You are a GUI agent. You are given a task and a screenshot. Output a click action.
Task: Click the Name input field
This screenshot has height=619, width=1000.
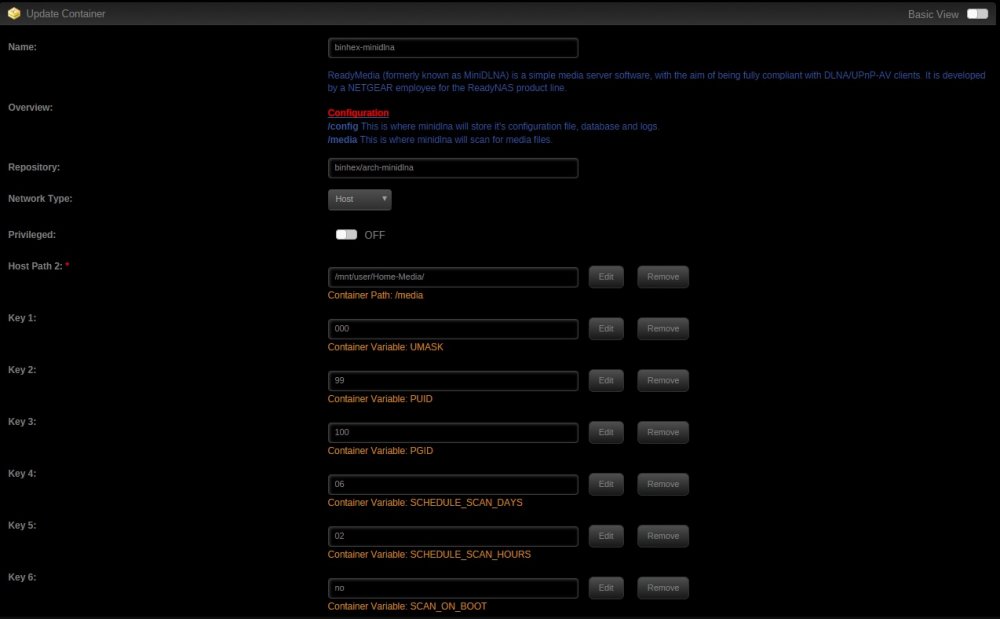pos(453,48)
